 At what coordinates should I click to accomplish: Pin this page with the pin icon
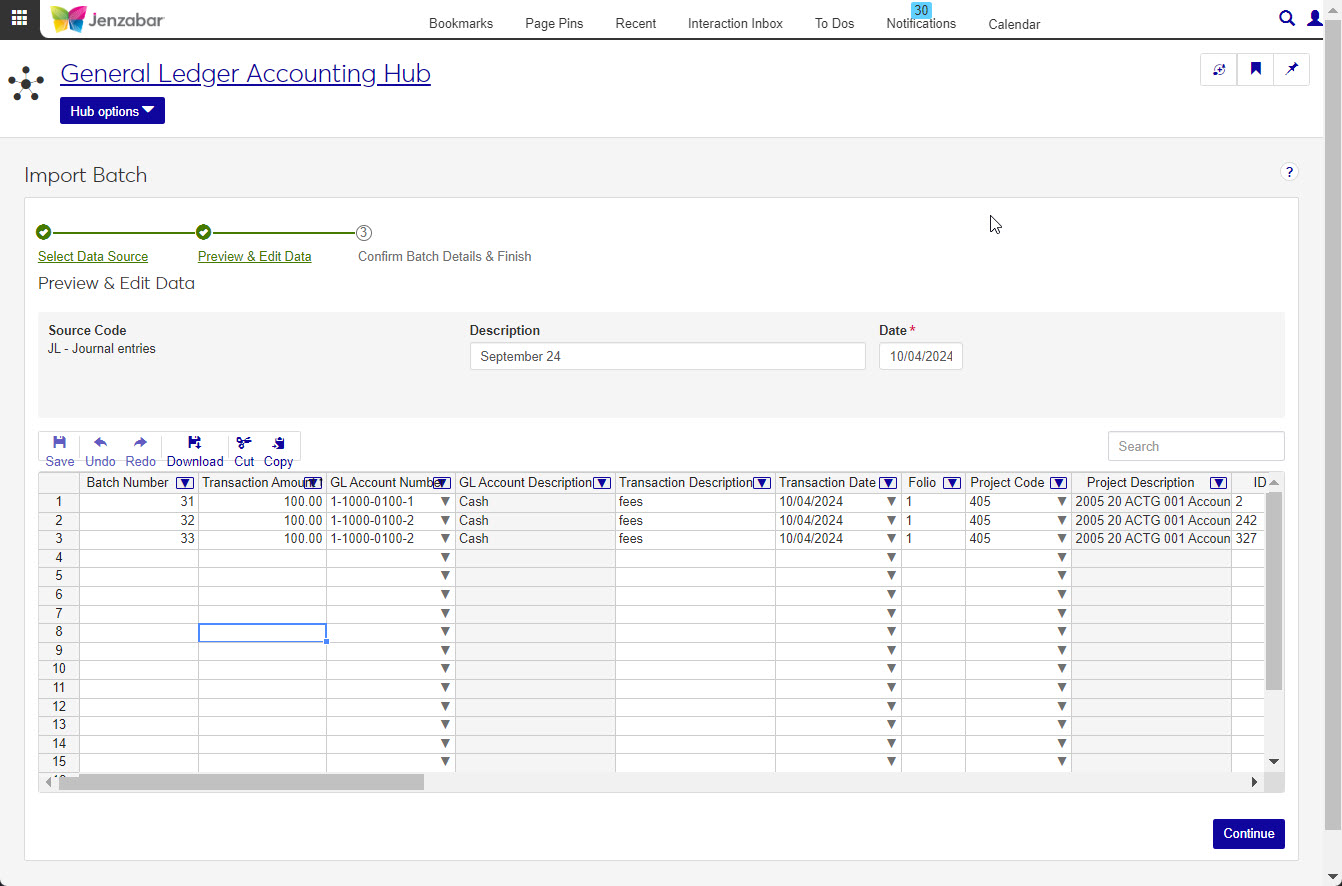1291,70
